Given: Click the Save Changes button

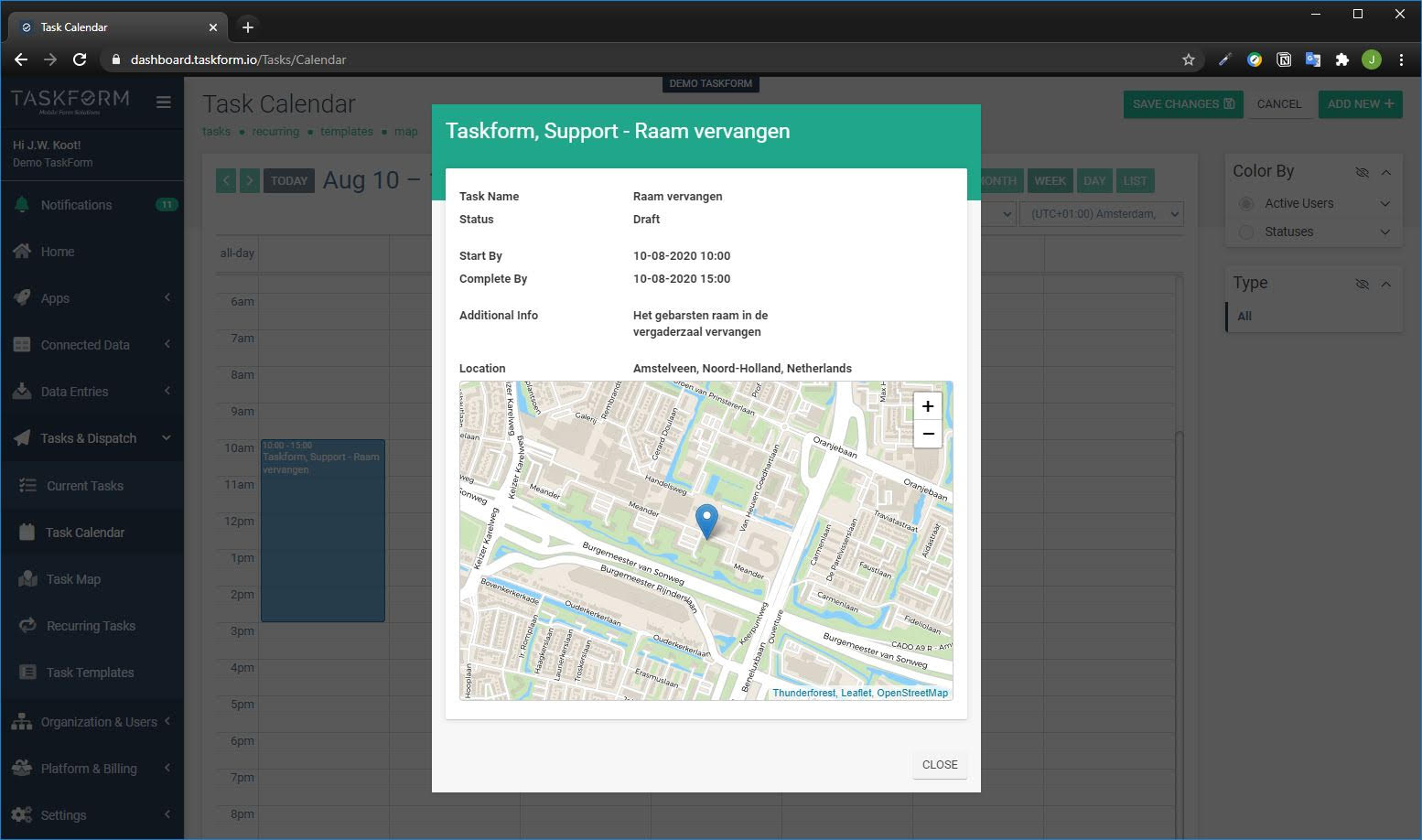Looking at the screenshot, I should [x=1183, y=104].
